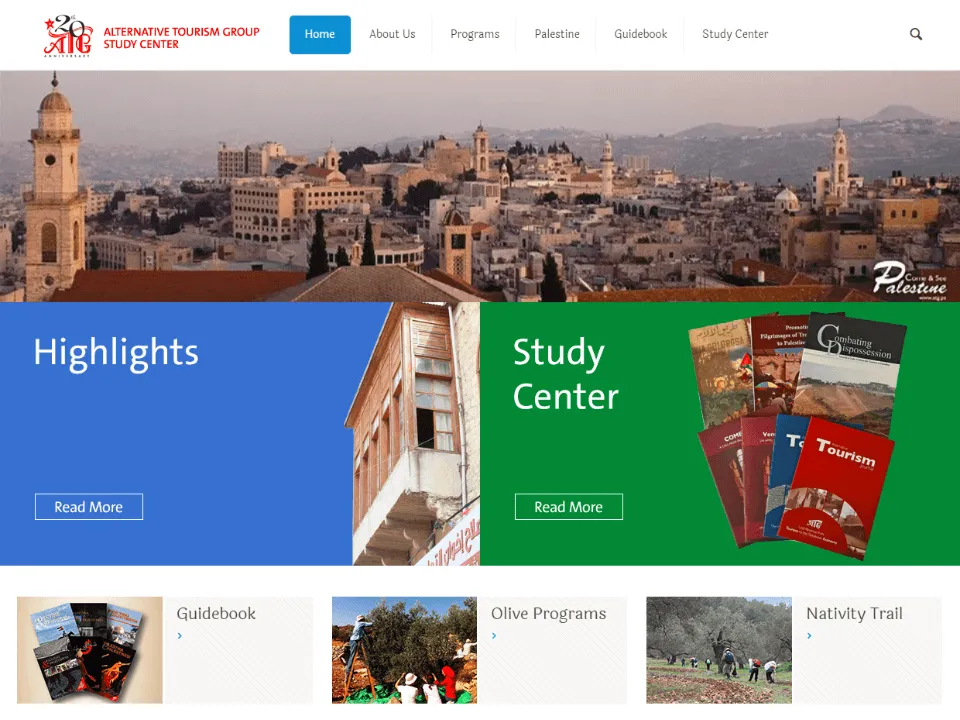Expand the Programs menu

click(474, 34)
